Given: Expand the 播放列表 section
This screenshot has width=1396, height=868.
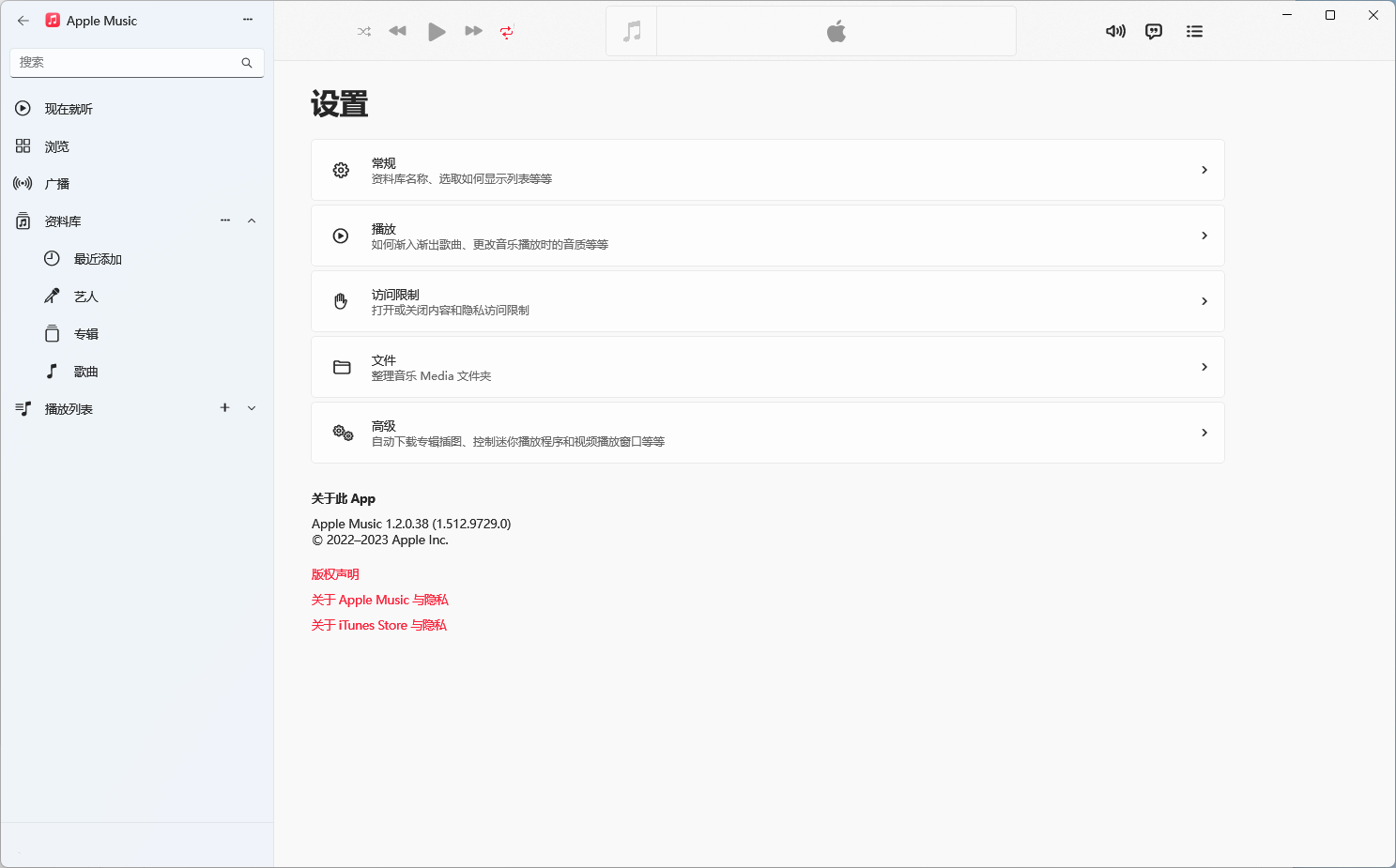Looking at the screenshot, I should [252, 408].
